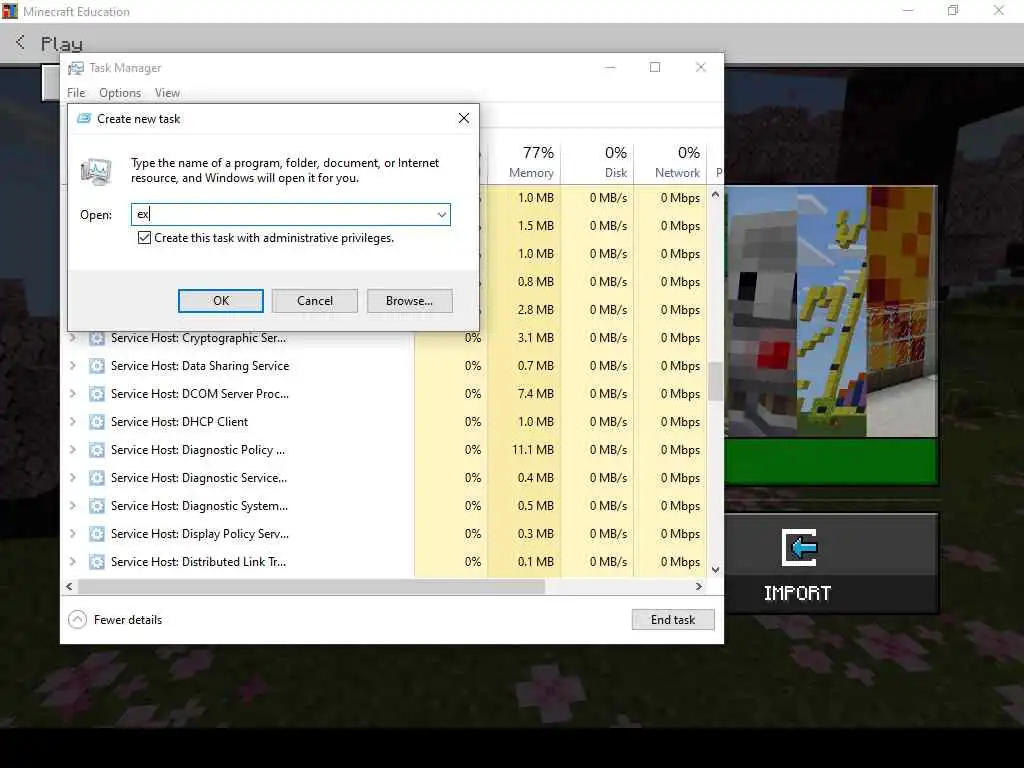Expand Service Host: Diagnostic Policy row
The height and width of the screenshot is (768, 1024).
[x=72, y=450]
